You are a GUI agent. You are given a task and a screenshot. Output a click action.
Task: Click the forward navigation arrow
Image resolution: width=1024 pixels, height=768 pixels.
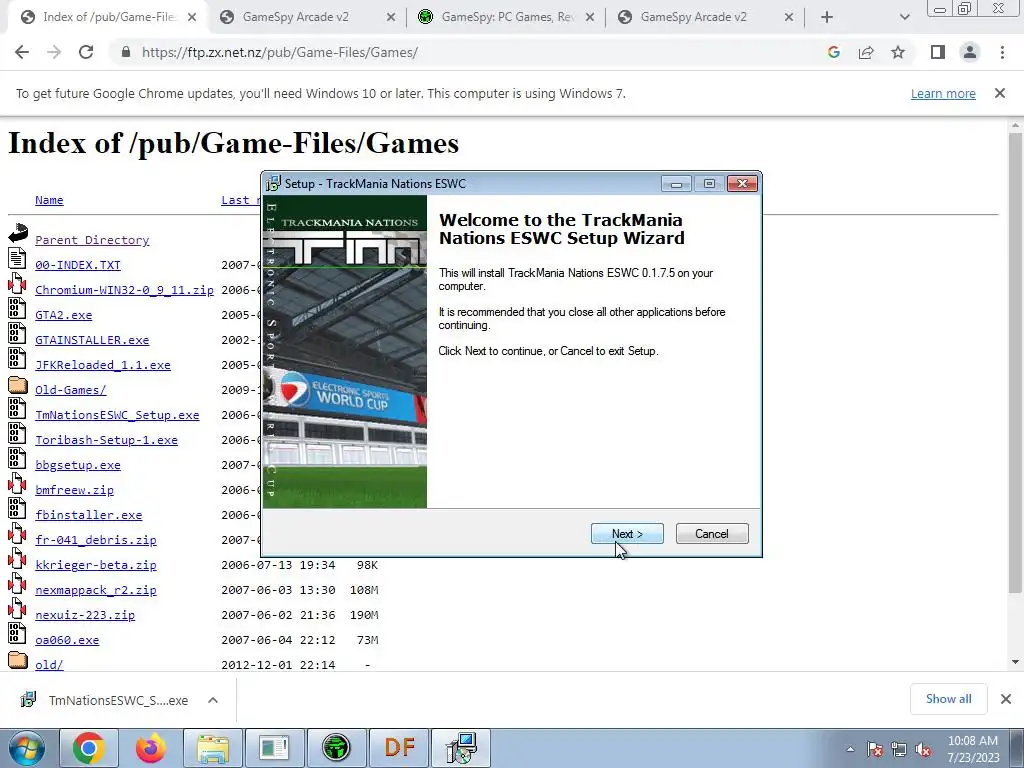point(54,52)
